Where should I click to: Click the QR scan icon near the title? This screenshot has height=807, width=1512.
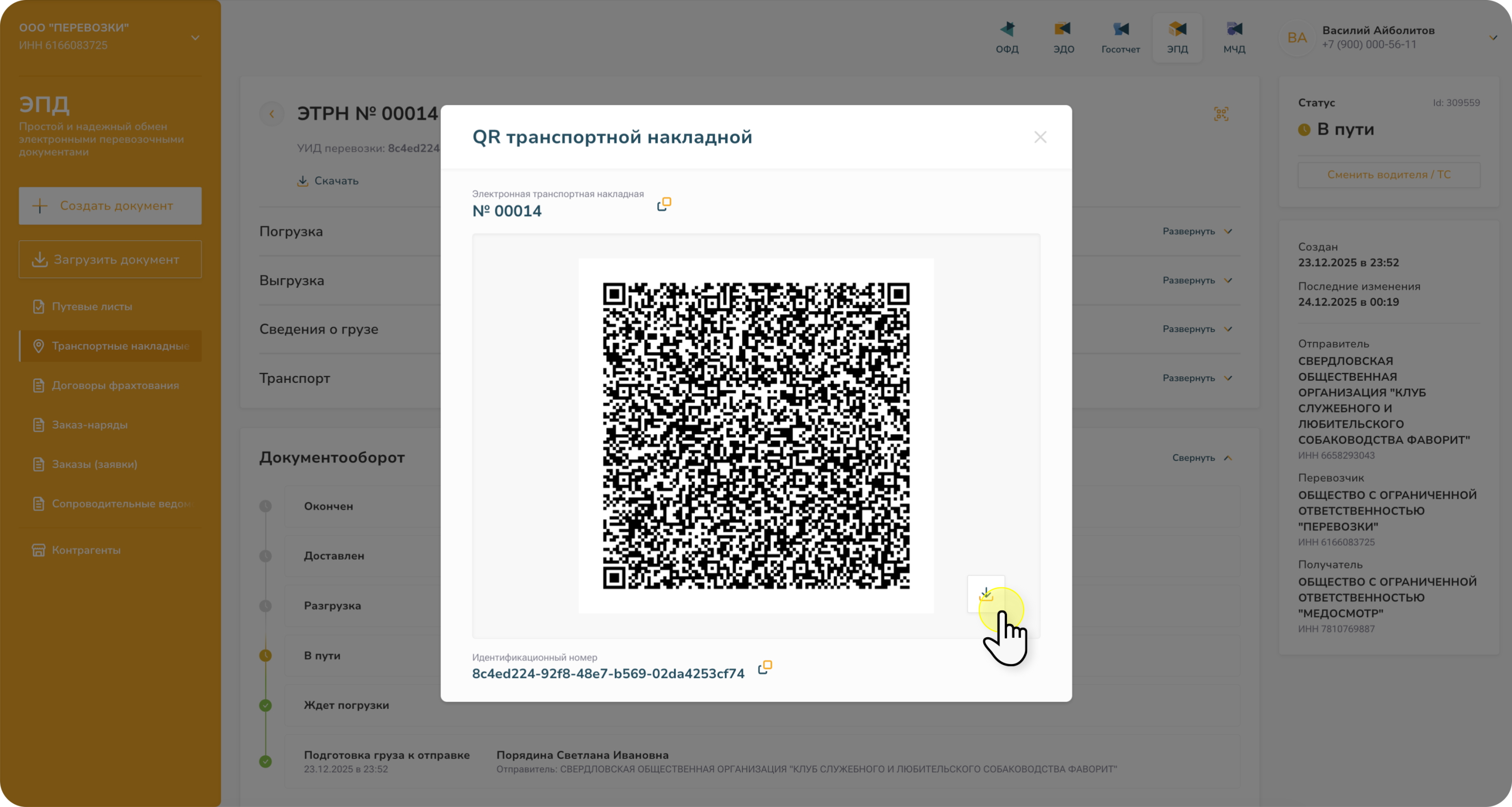(1221, 114)
